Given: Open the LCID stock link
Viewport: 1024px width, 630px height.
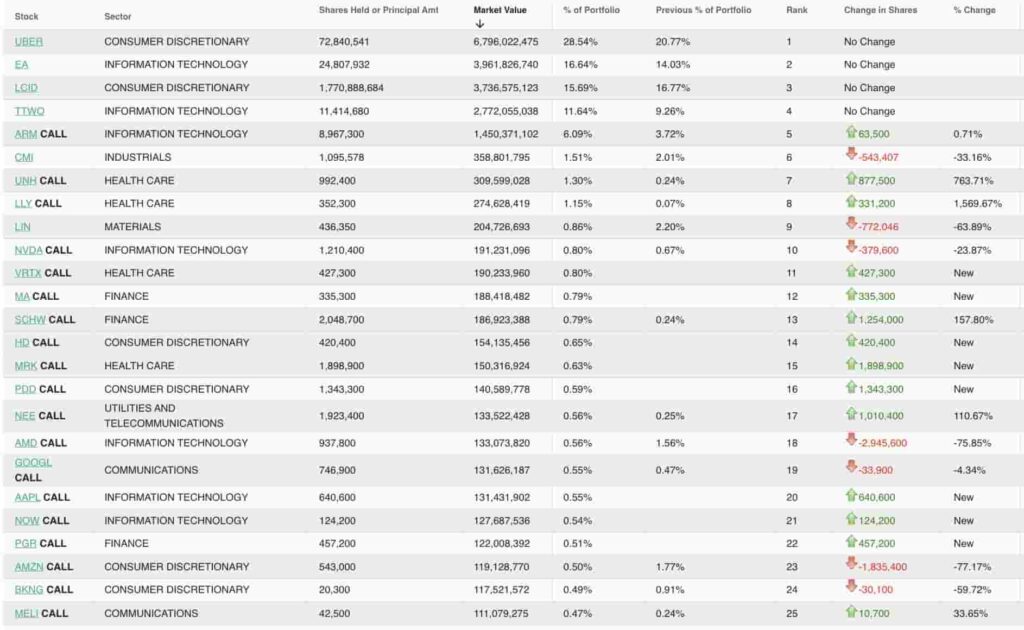Looking at the screenshot, I should 26,87.
